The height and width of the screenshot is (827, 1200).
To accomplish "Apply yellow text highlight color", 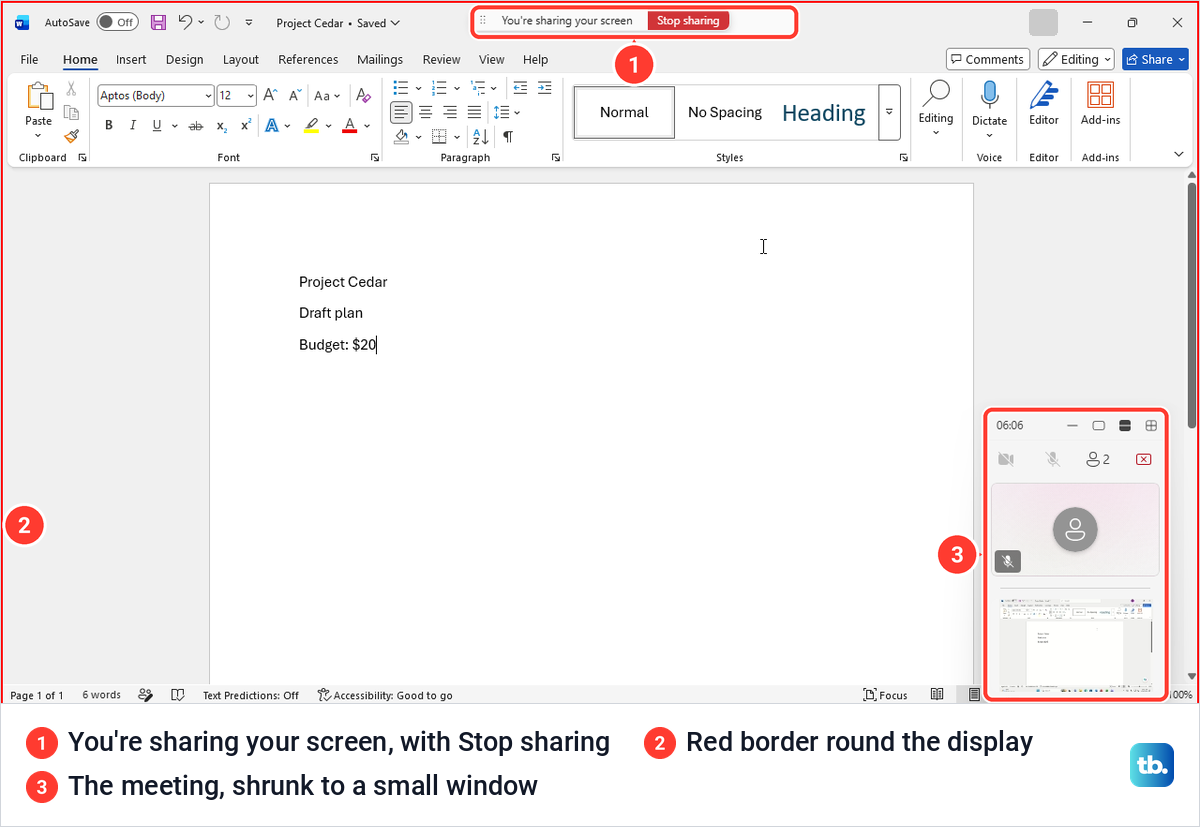I will [311, 126].
